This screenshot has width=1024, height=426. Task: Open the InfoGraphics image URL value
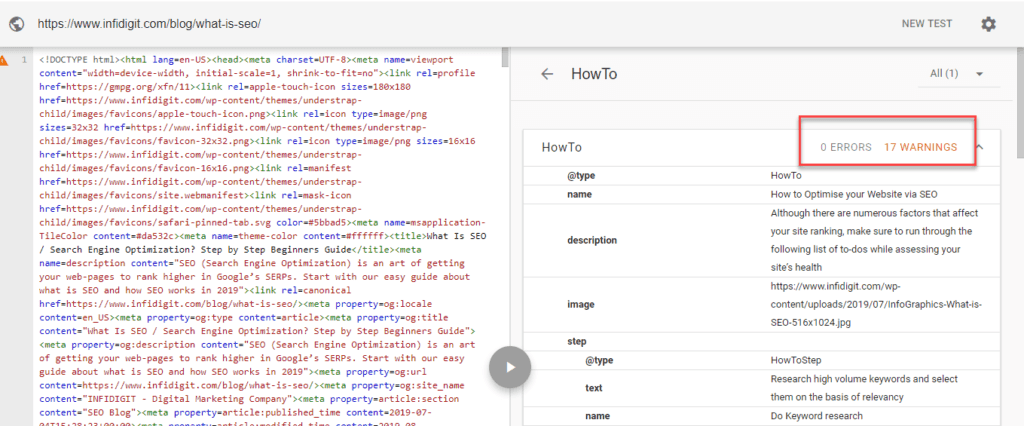(876, 304)
